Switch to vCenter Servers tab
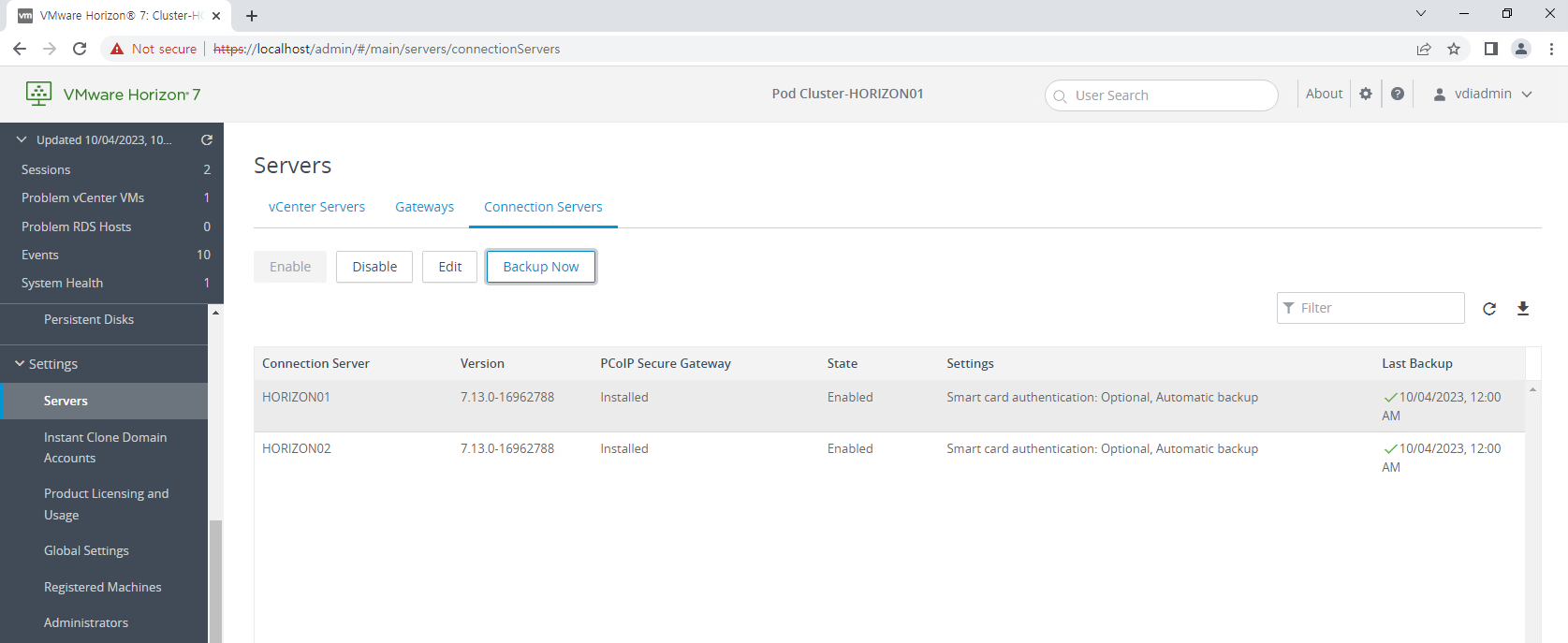This screenshot has height=643, width=1568. point(316,207)
